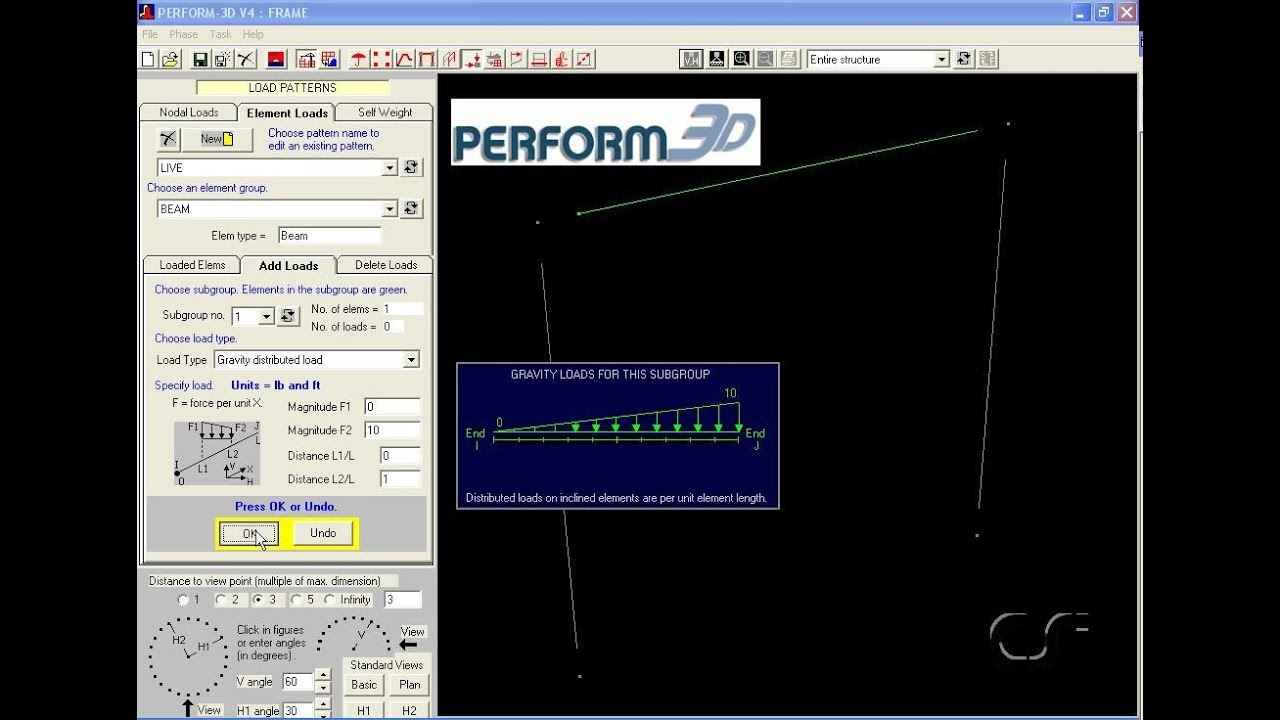The height and width of the screenshot is (720, 1280).
Task: Click the Magnitude F2 input field
Action: (x=392, y=430)
